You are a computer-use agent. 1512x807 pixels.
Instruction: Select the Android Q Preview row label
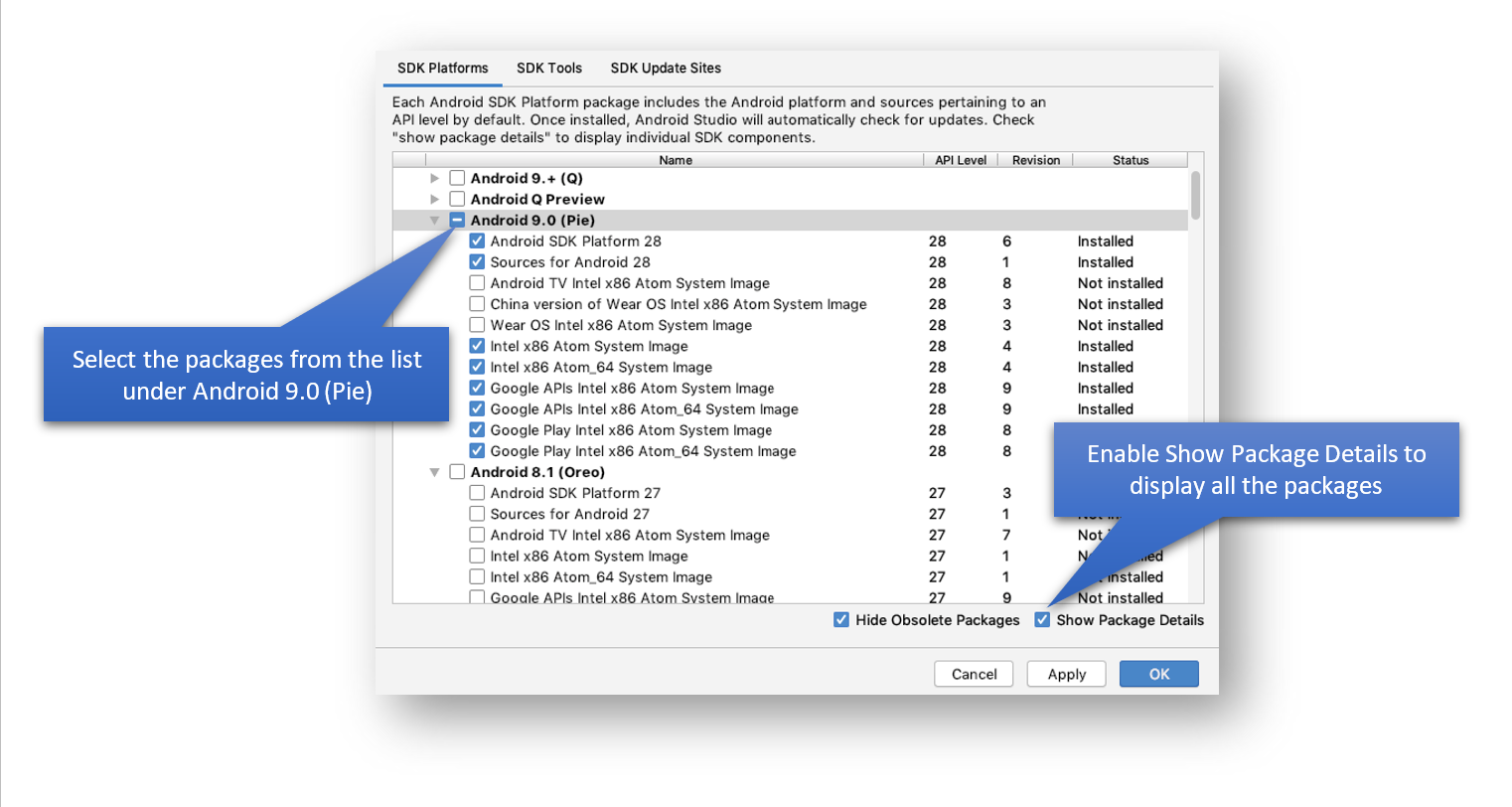click(x=537, y=200)
